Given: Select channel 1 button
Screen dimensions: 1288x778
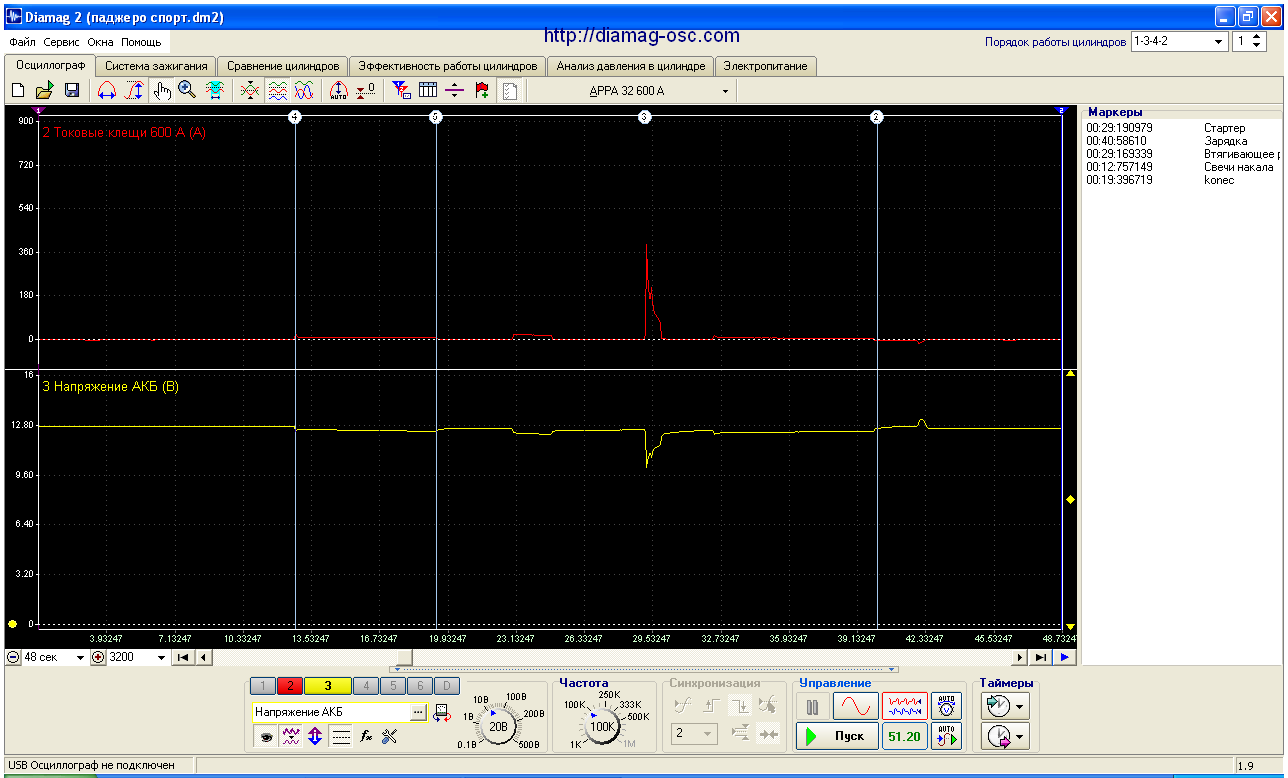Looking at the screenshot, I should (x=262, y=686).
